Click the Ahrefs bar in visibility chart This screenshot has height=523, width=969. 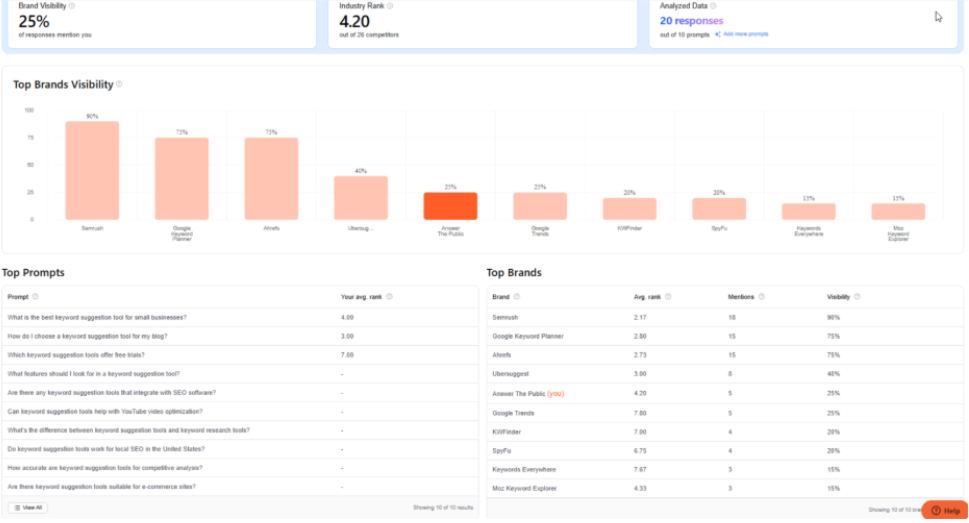(x=271, y=179)
